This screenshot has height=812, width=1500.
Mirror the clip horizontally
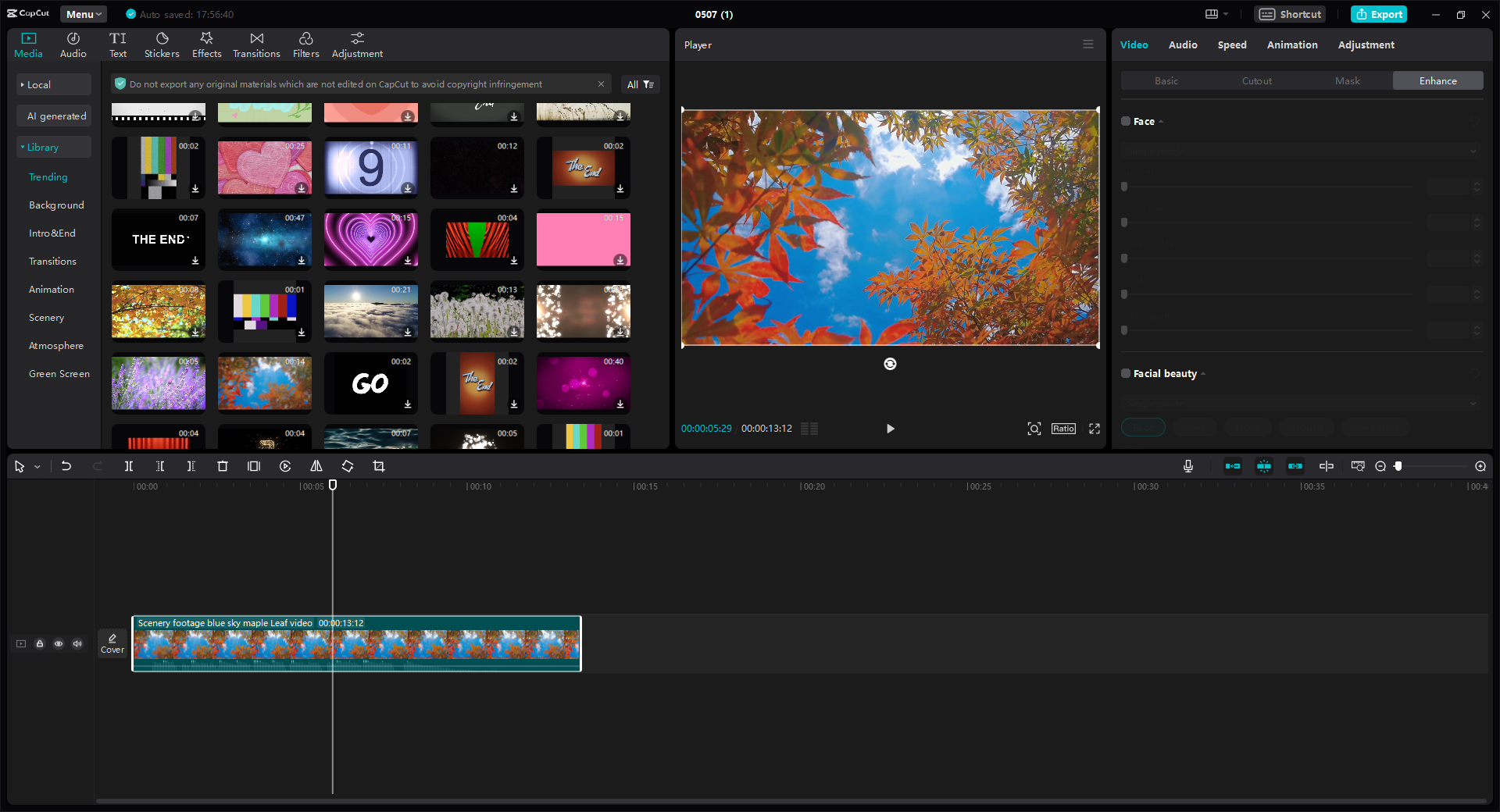(x=316, y=466)
